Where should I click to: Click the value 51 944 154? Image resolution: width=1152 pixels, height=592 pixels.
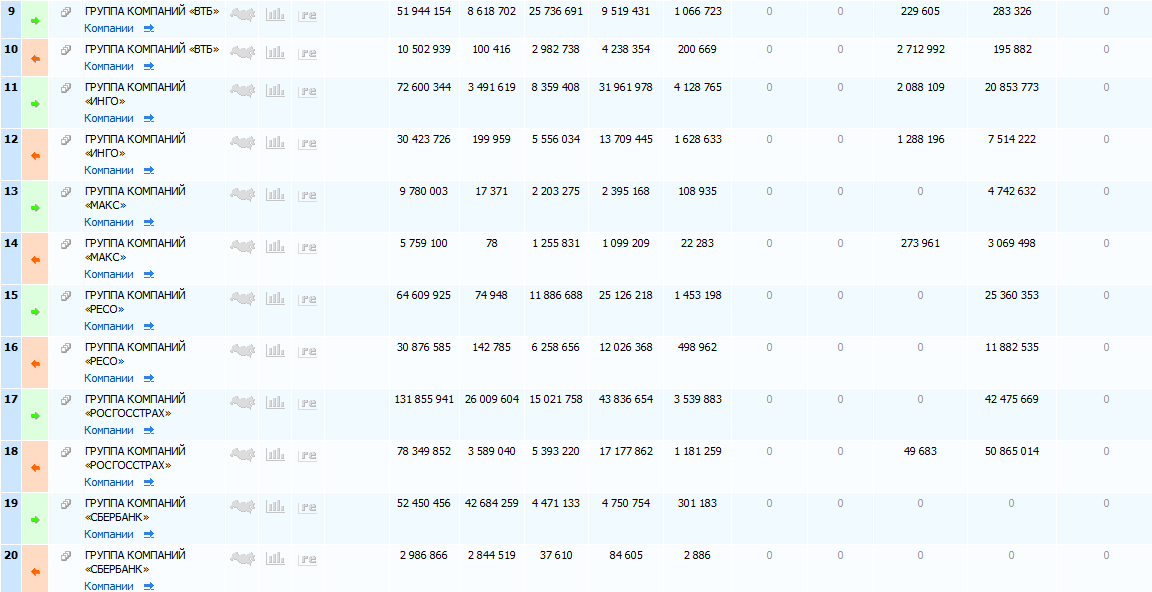(424, 12)
